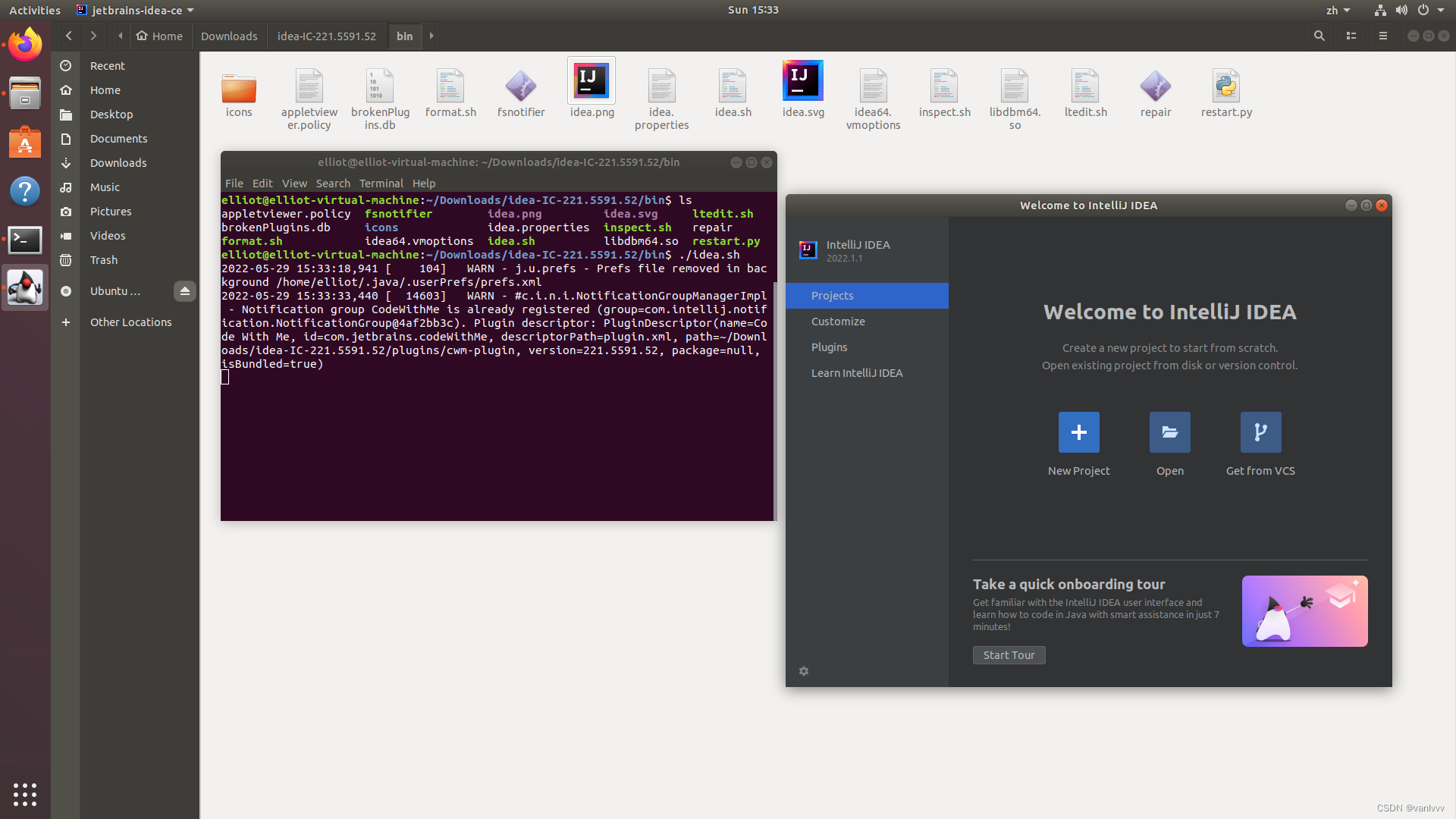Eject the Ubuntu volume in sidebar

[184, 291]
